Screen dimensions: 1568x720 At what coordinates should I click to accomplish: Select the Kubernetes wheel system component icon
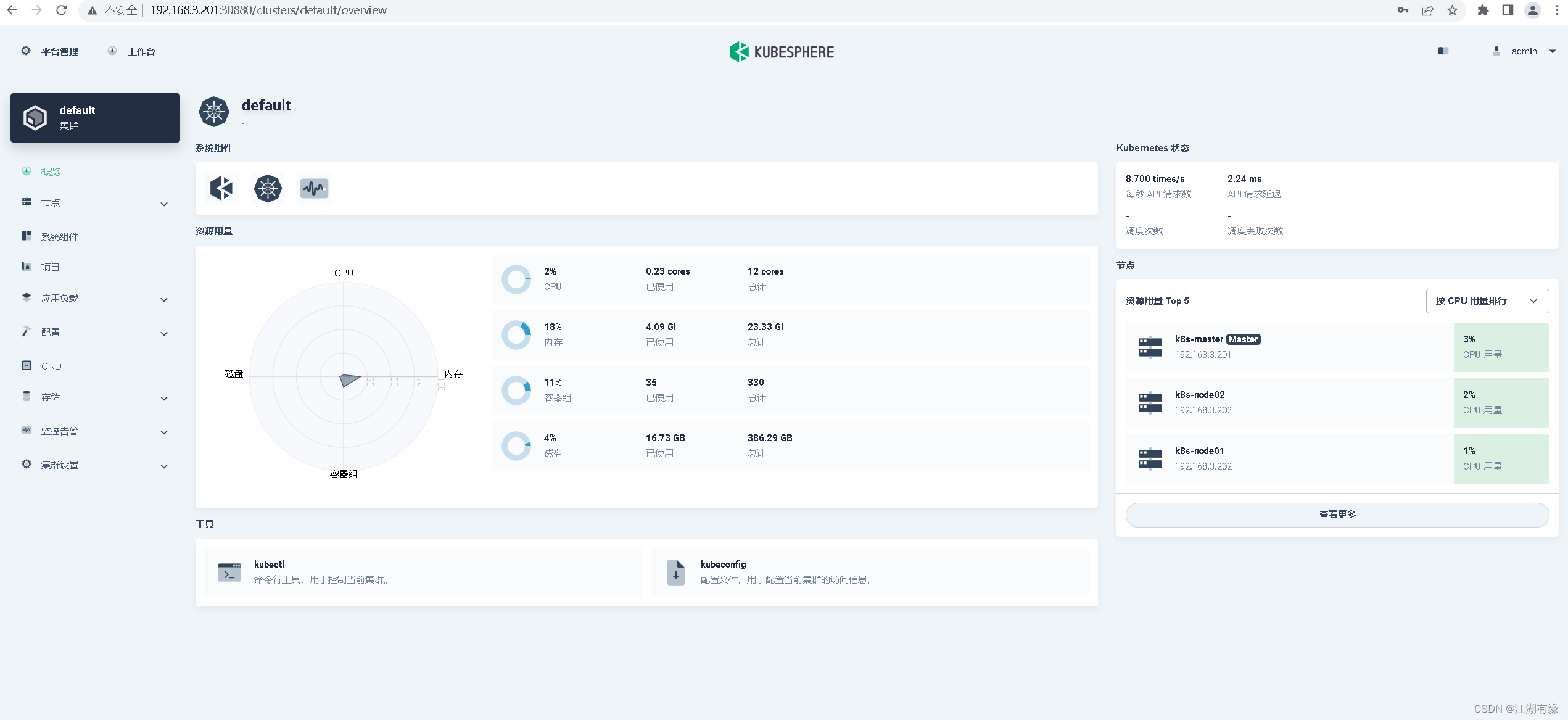click(268, 188)
